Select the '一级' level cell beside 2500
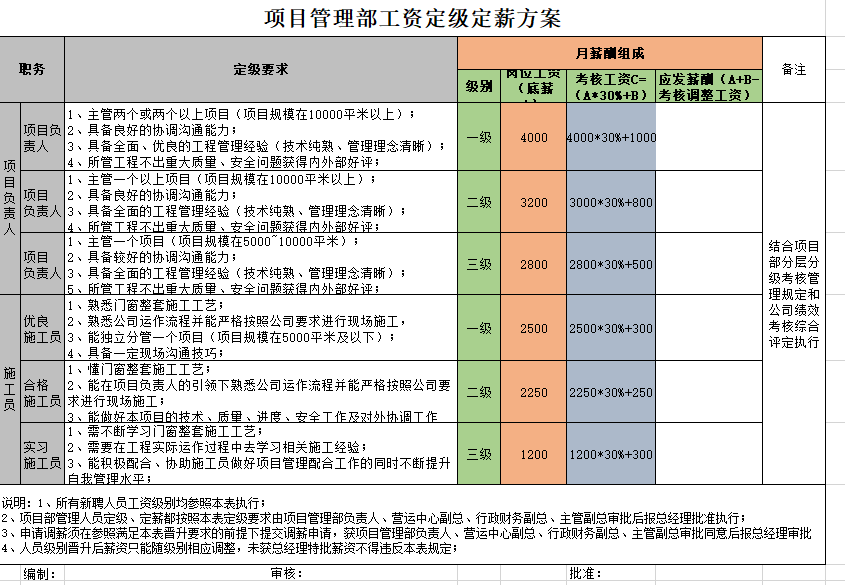This screenshot has height=585, width=845. tap(479, 328)
